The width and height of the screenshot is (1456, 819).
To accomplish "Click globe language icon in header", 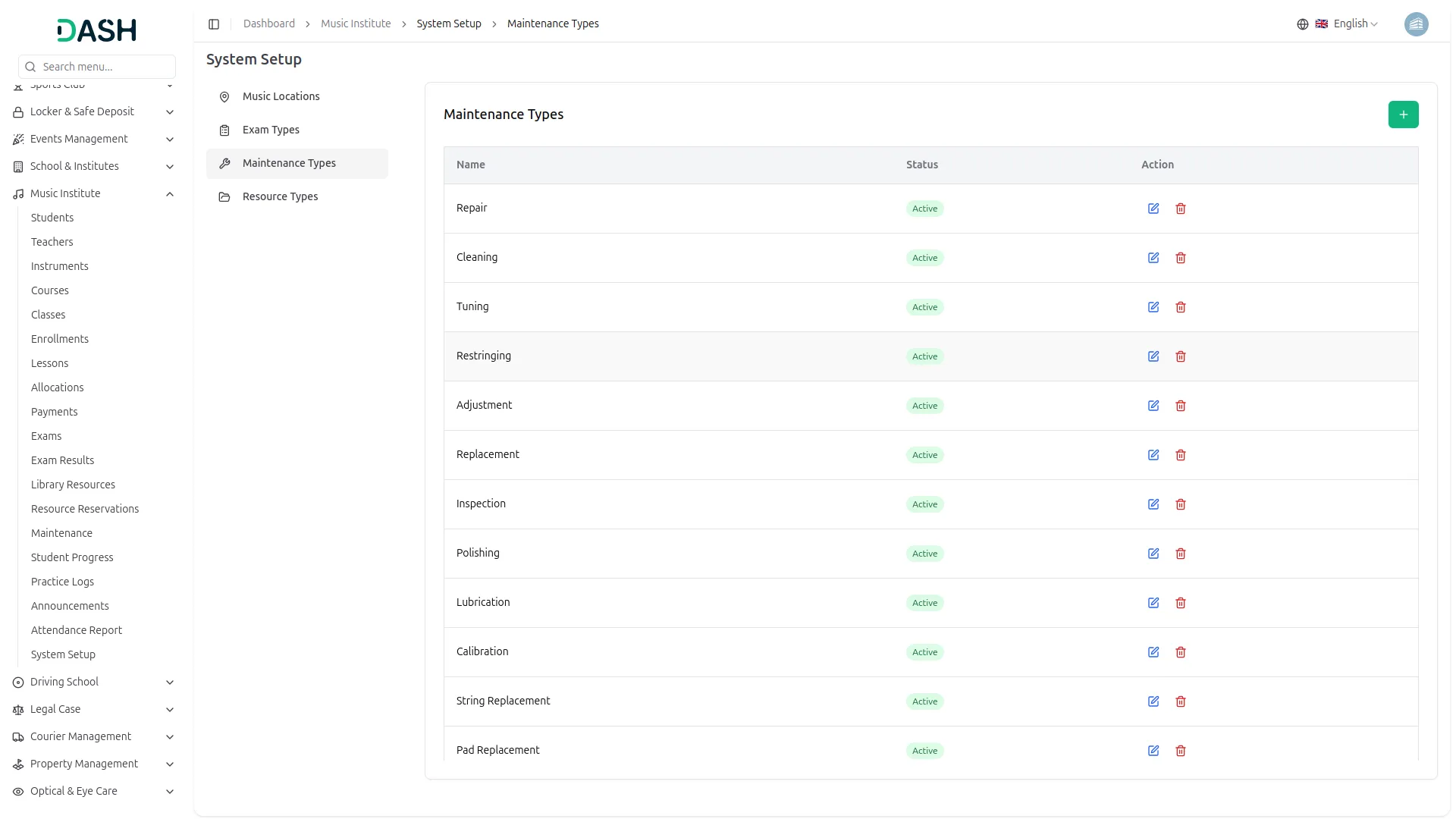I will coord(1303,24).
